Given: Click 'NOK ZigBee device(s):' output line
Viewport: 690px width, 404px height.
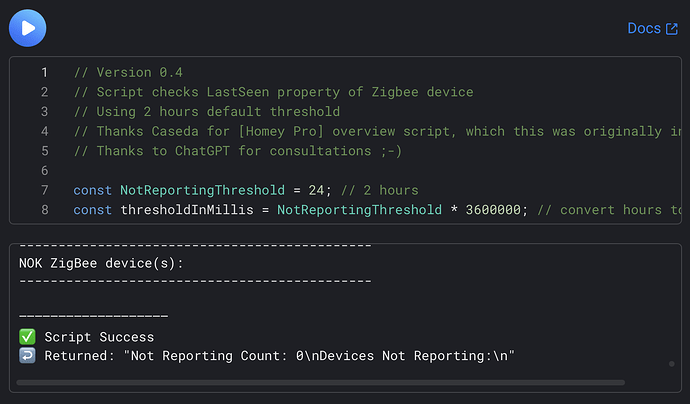Looking at the screenshot, I should (101, 263).
